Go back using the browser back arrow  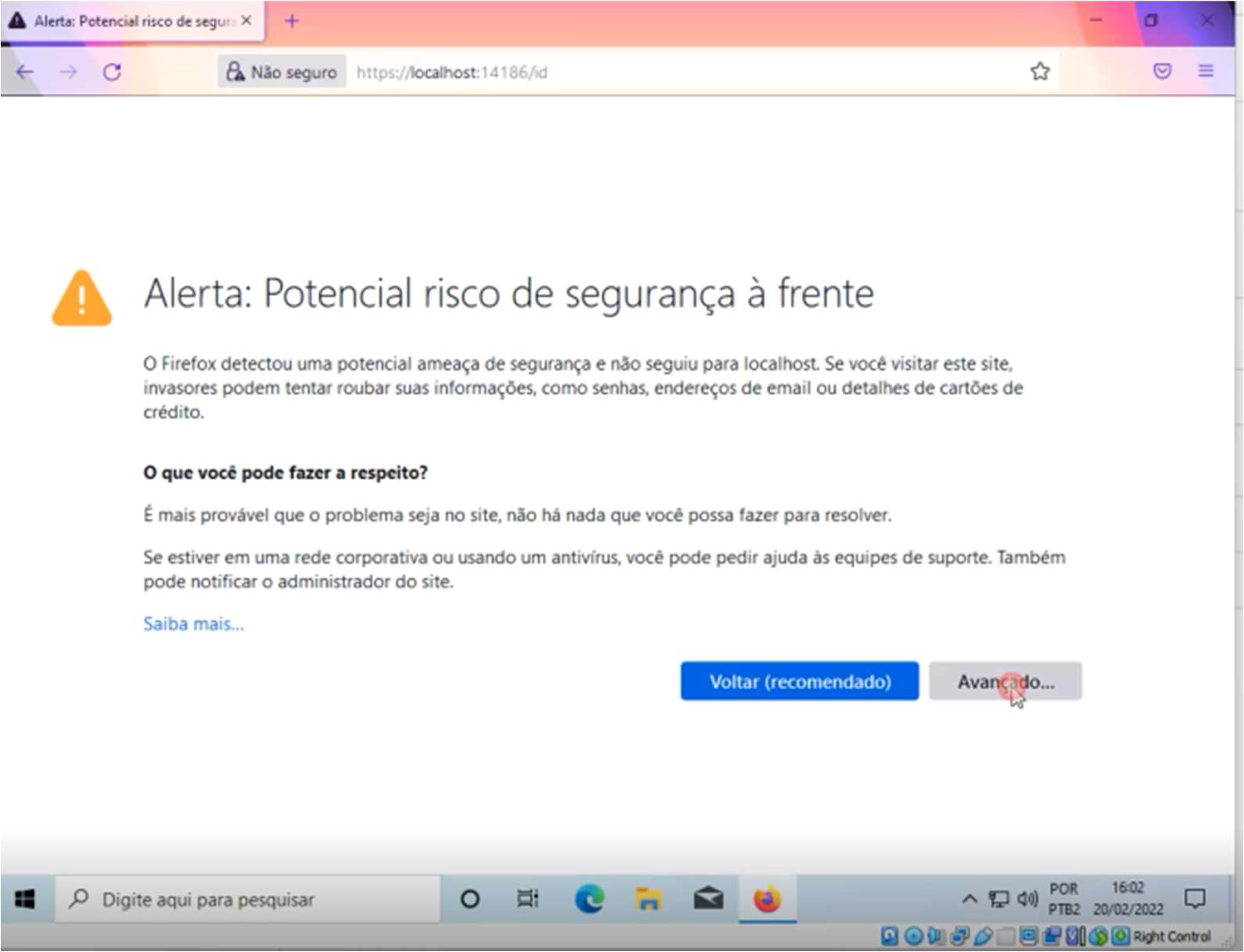click(x=25, y=72)
